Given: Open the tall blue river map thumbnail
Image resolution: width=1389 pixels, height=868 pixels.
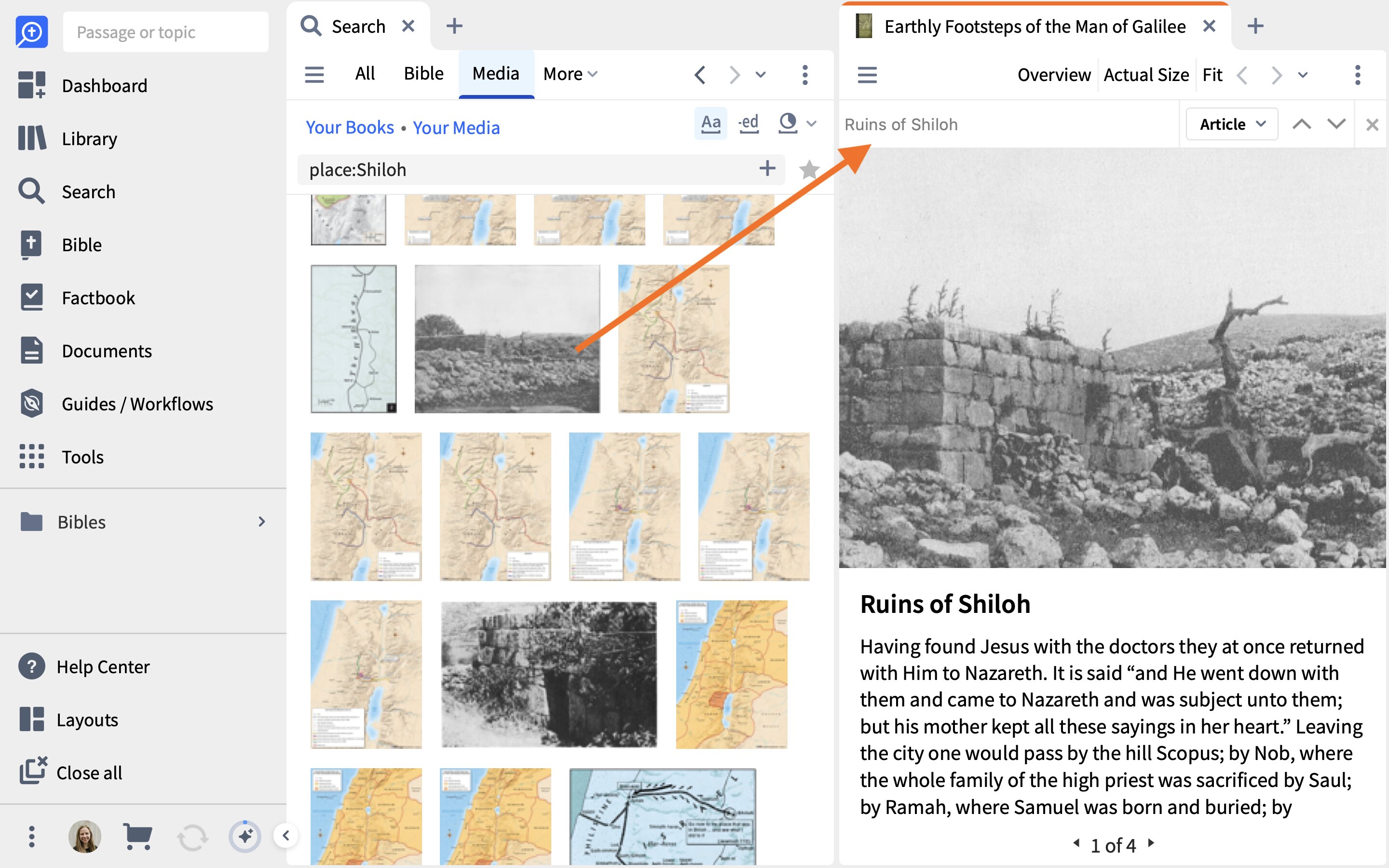Looking at the screenshot, I should tap(354, 339).
